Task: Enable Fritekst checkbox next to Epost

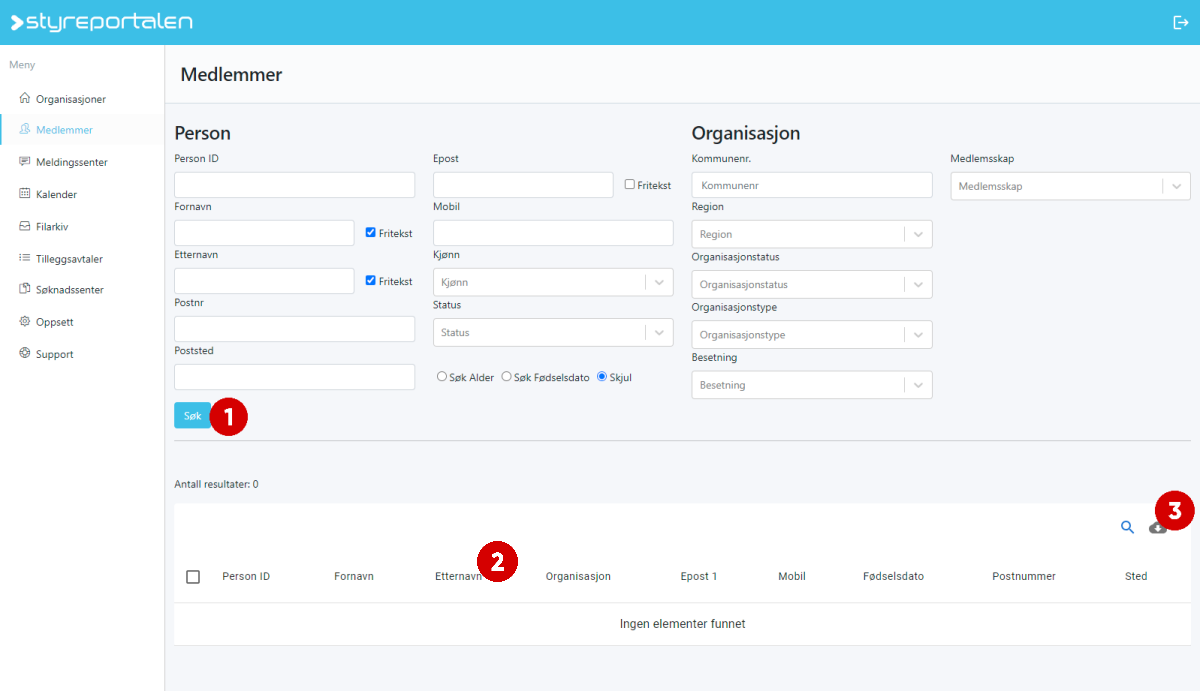Action: [x=630, y=185]
